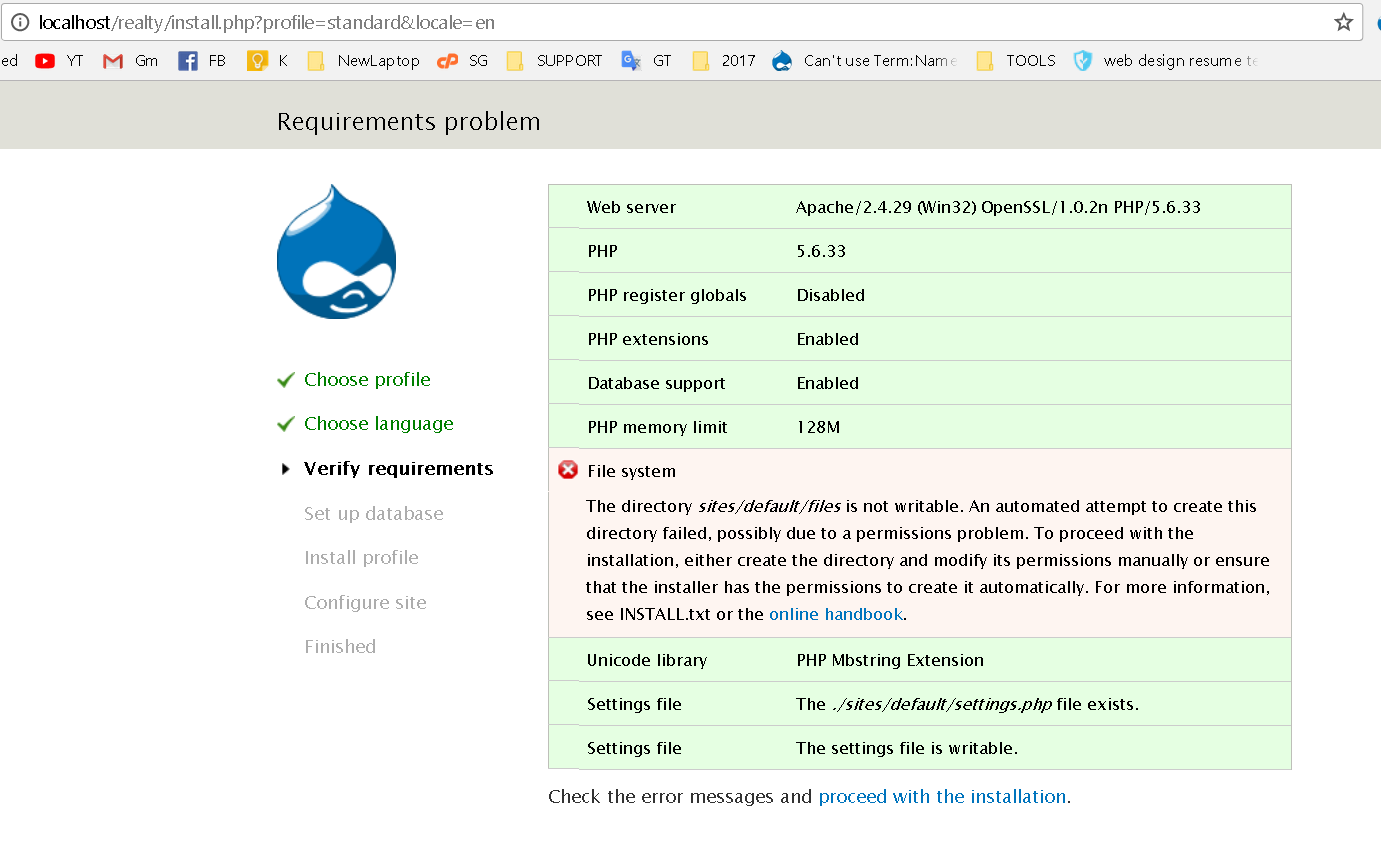This screenshot has height=850, width=1381.
Task: Open the online handbook link
Action: 835,613
